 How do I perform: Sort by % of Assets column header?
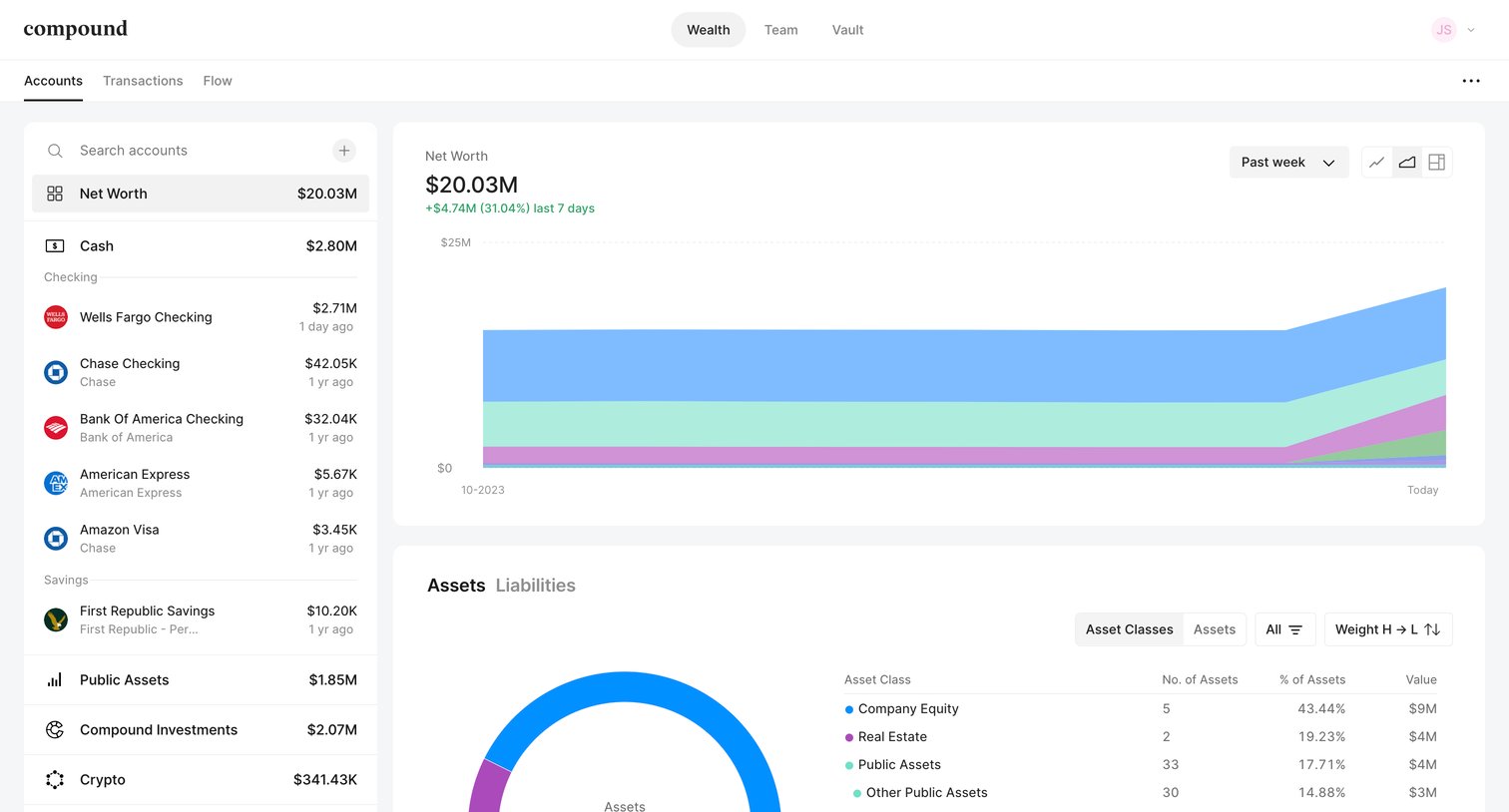point(1312,679)
